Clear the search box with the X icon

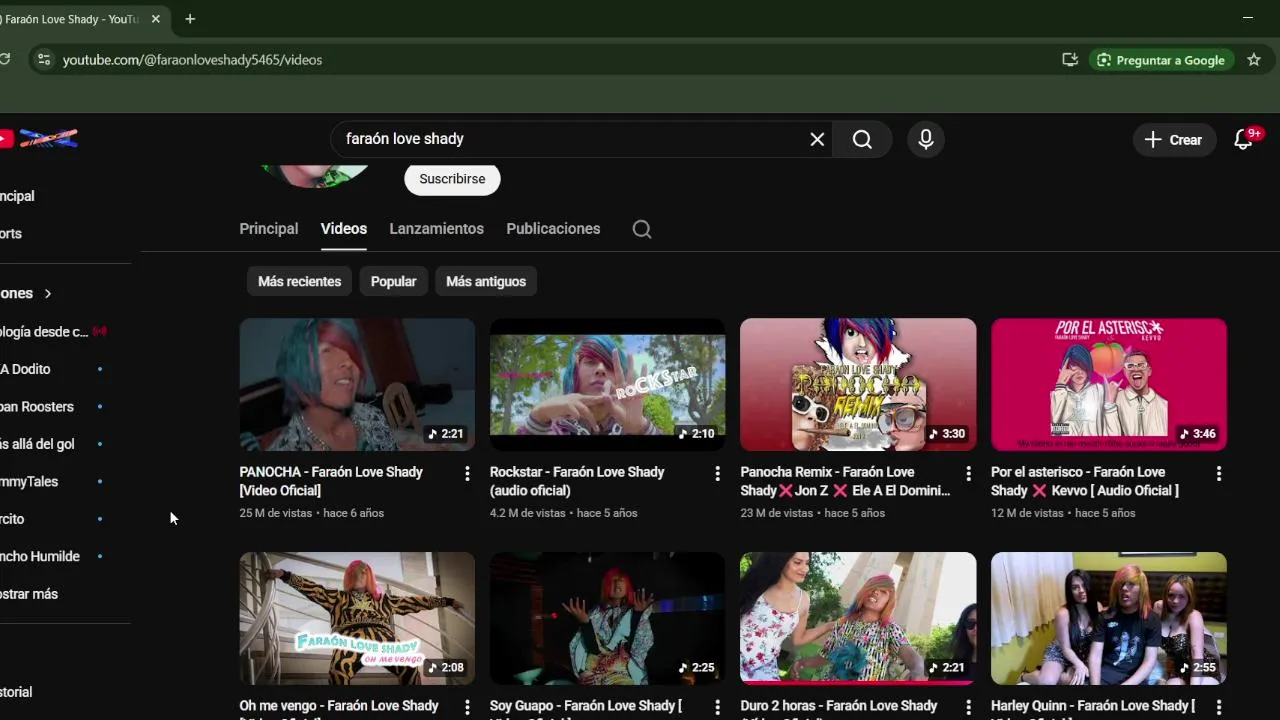(x=817, y=139)
